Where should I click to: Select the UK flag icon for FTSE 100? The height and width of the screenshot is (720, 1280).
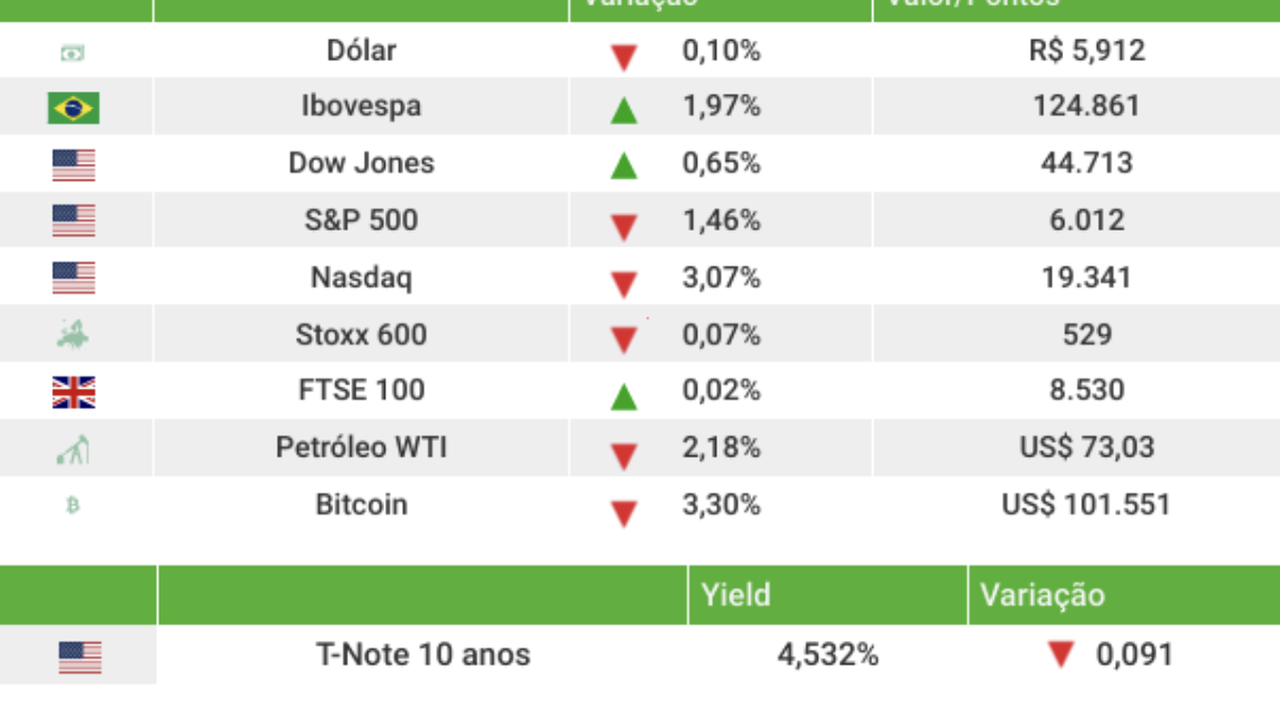(x=73, y=392)
